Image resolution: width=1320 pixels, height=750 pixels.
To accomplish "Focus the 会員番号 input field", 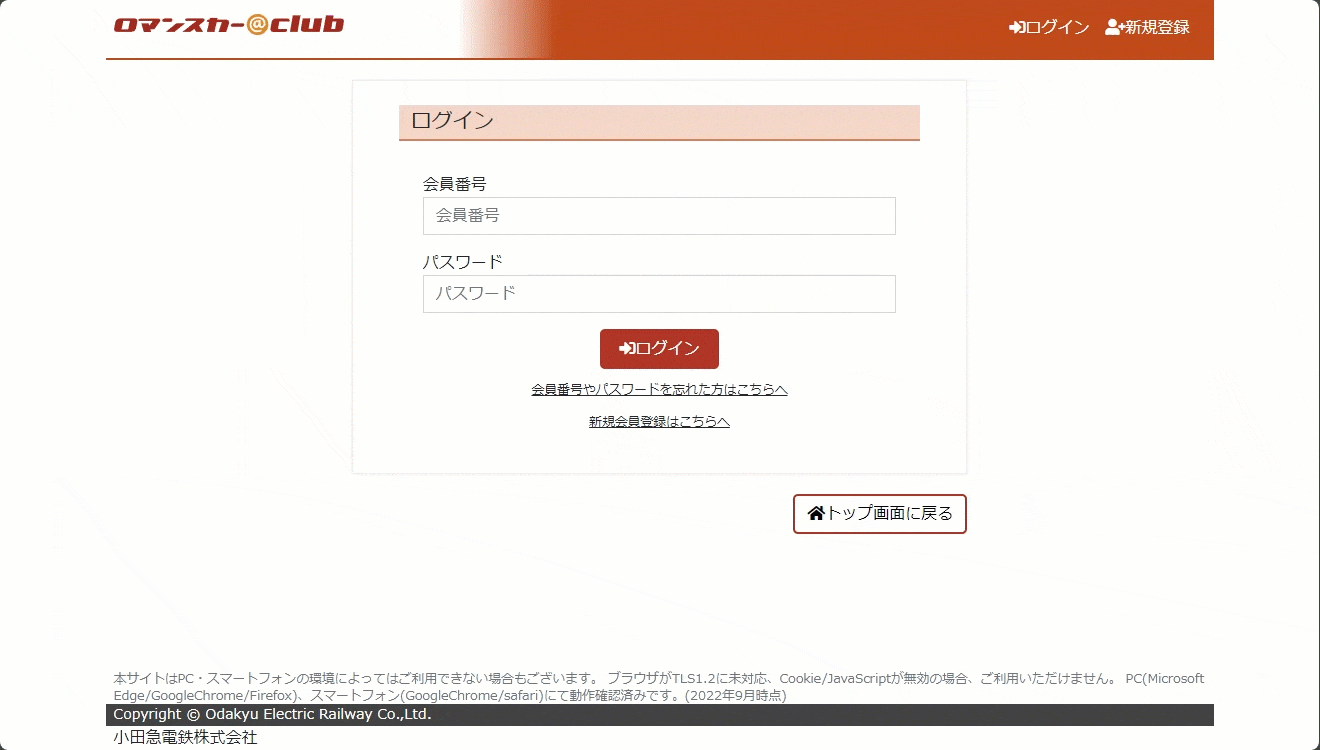I will [659, 216].
